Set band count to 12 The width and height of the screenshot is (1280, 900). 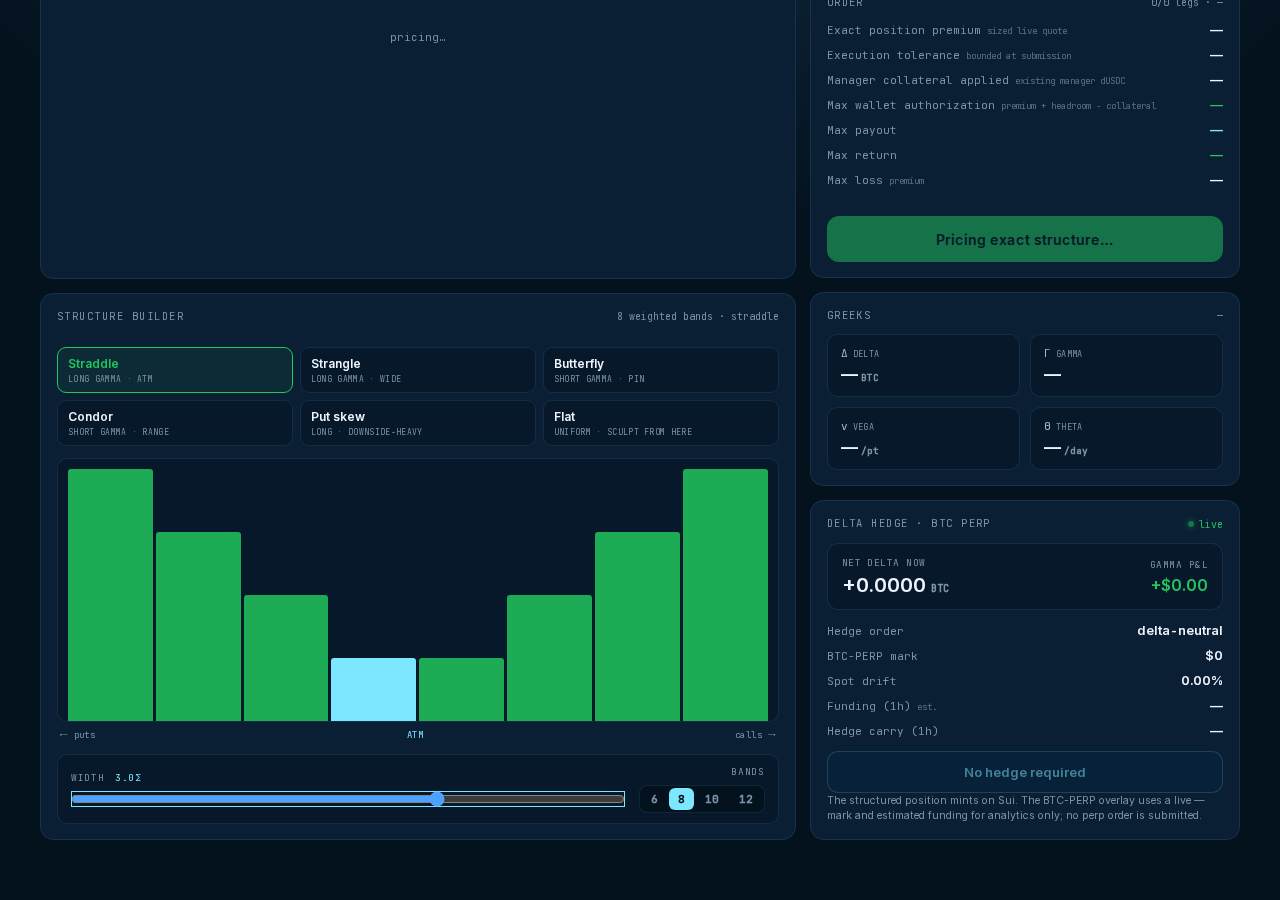[x=746, y=799]
